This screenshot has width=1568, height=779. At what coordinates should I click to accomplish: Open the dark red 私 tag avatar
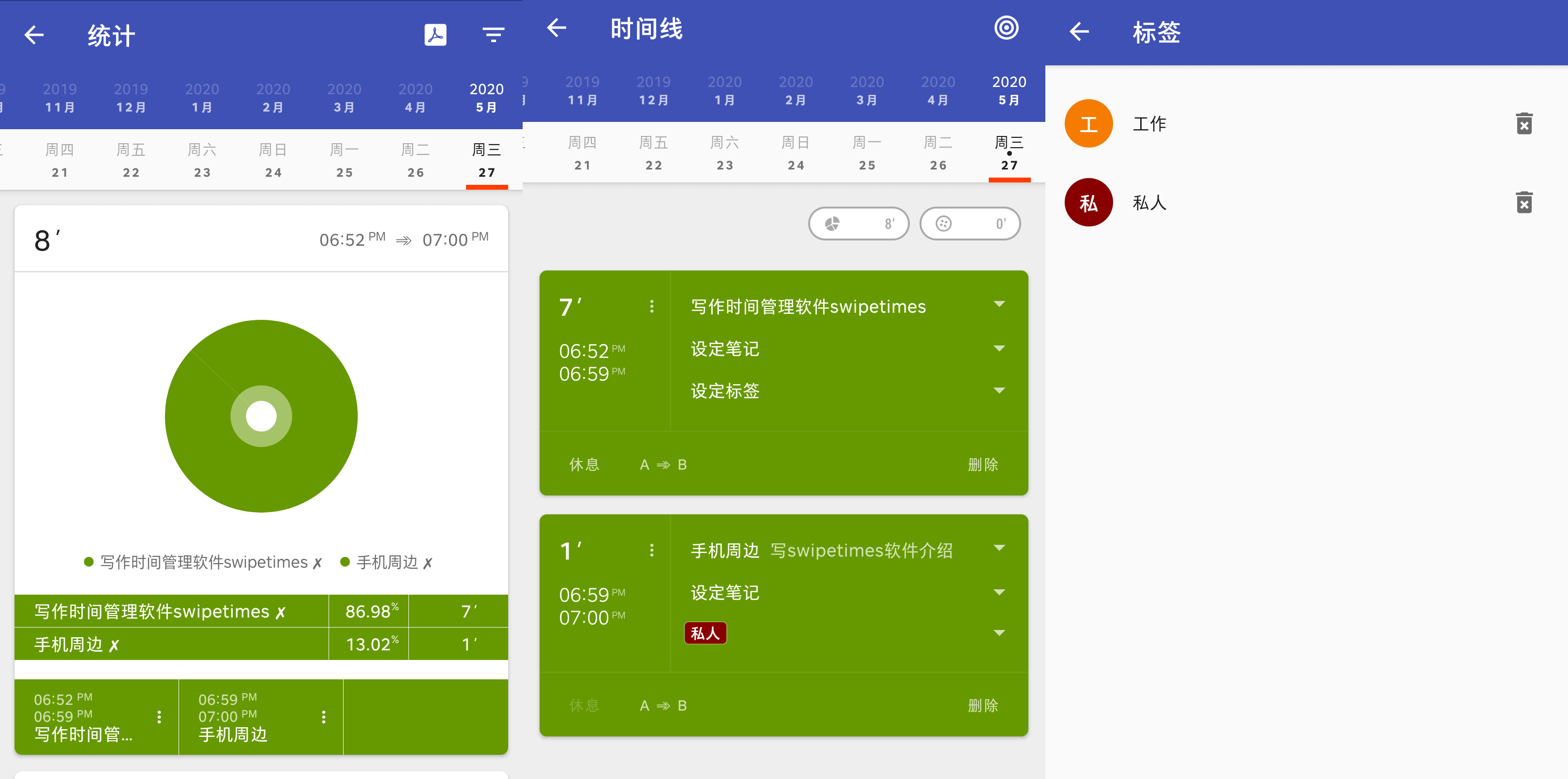coord(1088,202)
